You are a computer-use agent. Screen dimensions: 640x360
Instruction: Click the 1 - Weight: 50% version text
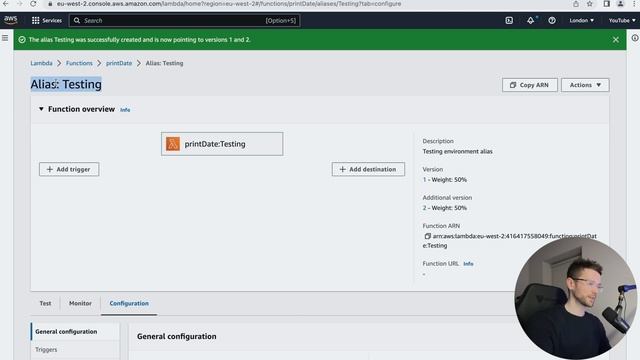444,180
